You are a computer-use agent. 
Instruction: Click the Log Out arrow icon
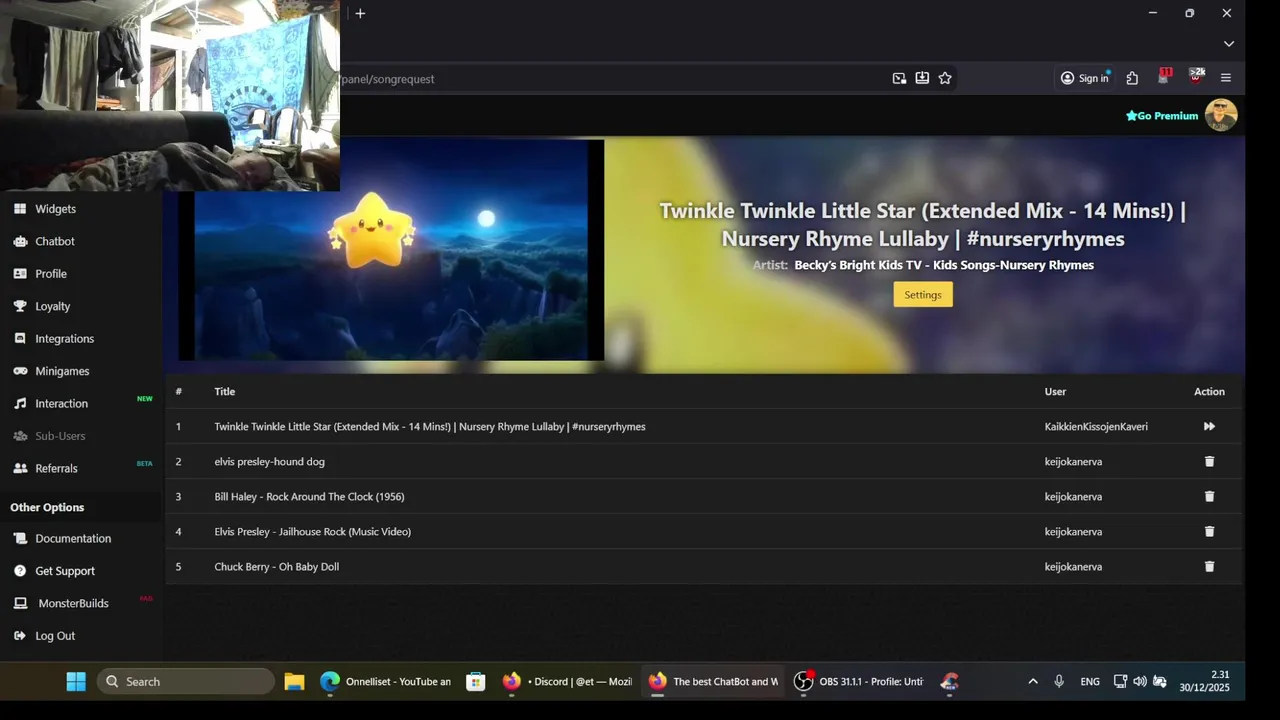tap(20, 636)
